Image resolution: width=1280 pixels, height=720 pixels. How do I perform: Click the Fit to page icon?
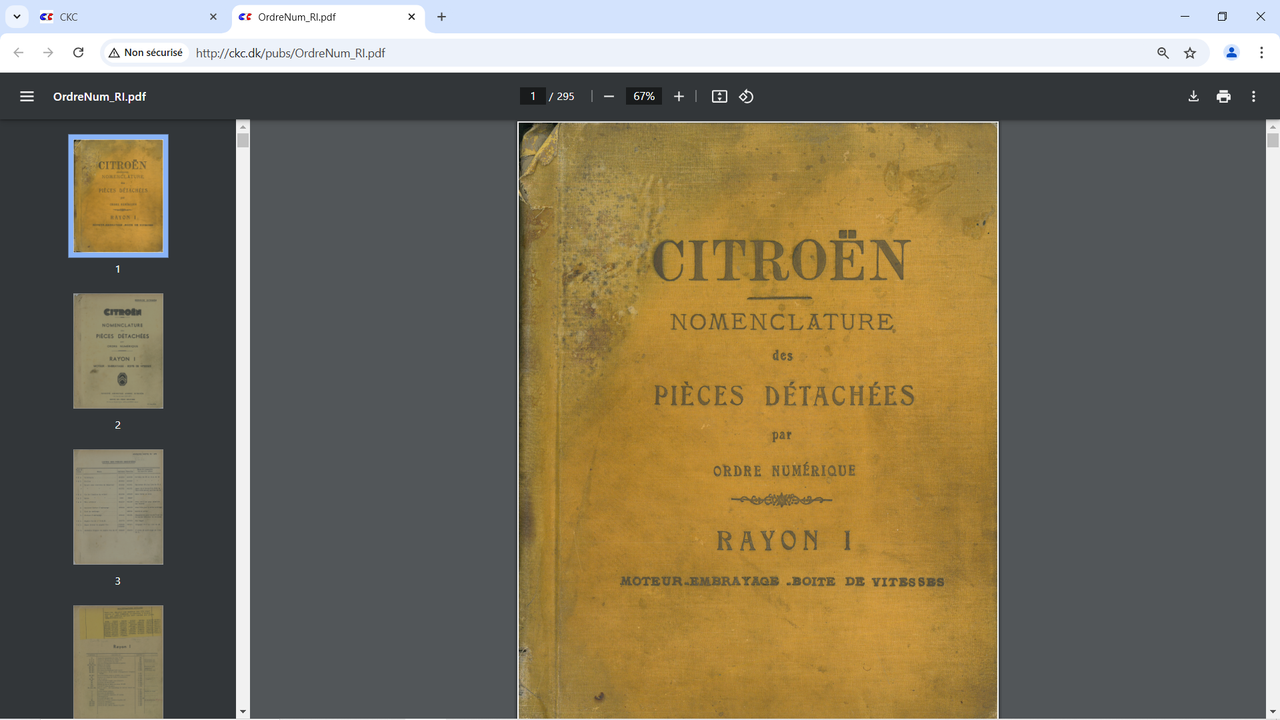click(x=719, y=96)
